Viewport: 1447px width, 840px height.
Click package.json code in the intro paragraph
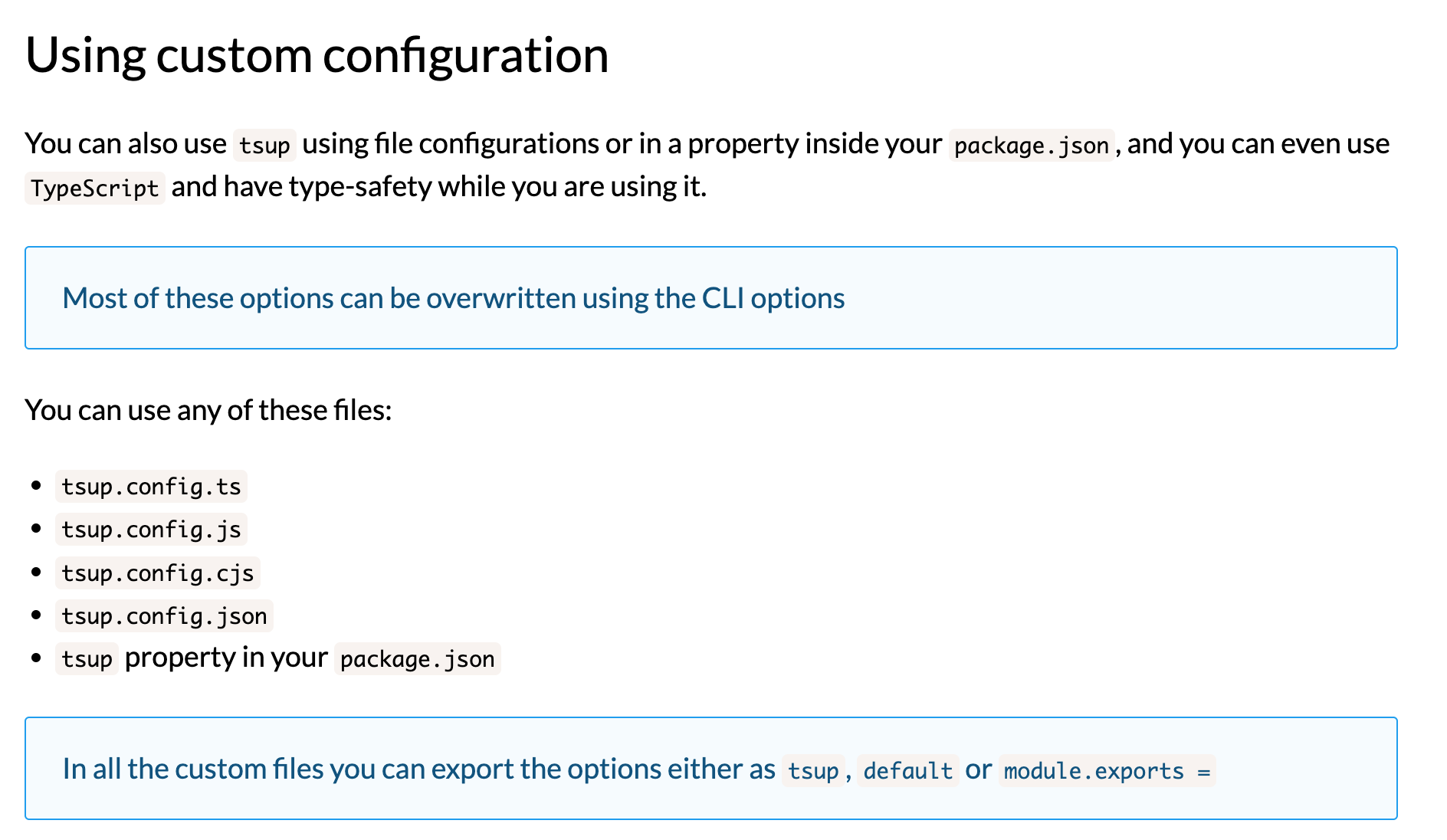click(x=1031, y=145)
